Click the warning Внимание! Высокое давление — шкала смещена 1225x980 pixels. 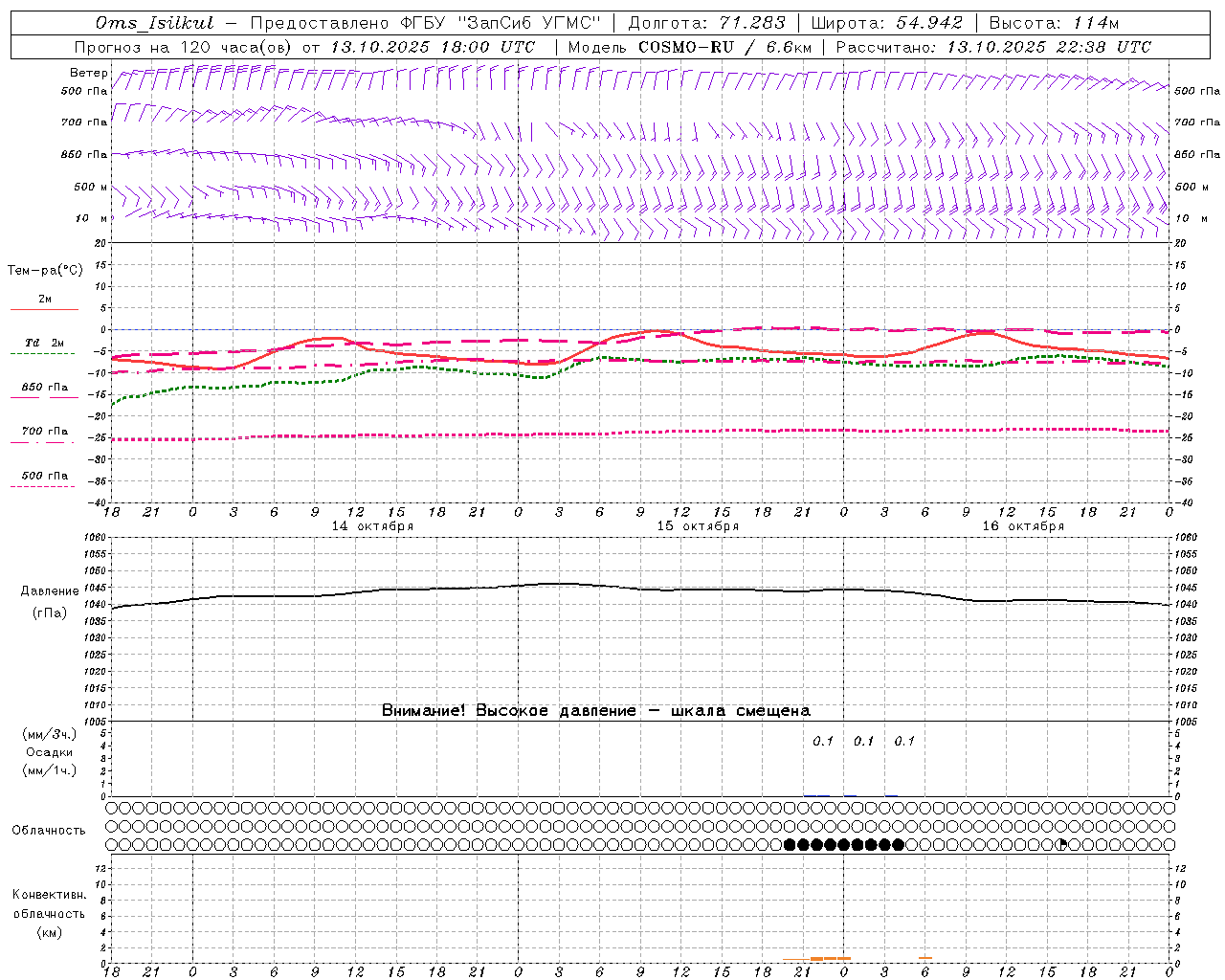[596, 710]
